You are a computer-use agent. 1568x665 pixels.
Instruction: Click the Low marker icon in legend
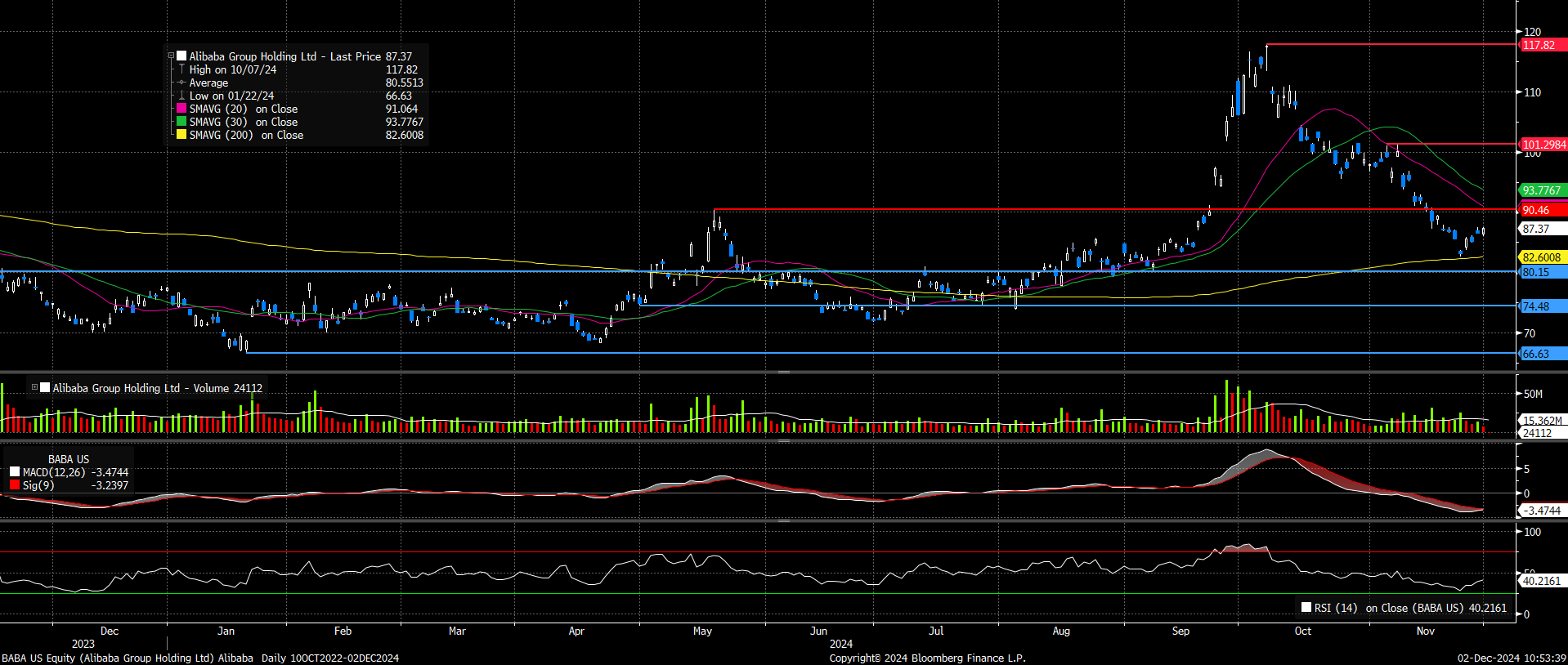[x=181, y=96]
